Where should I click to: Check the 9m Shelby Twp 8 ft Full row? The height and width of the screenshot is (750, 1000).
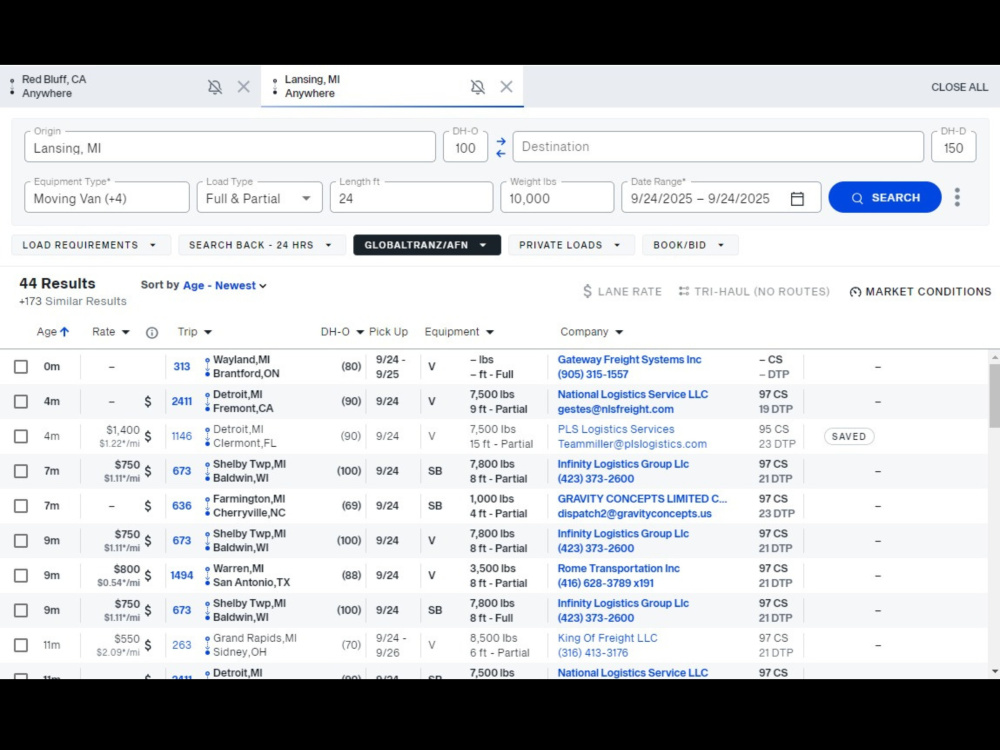coord(21,610)
